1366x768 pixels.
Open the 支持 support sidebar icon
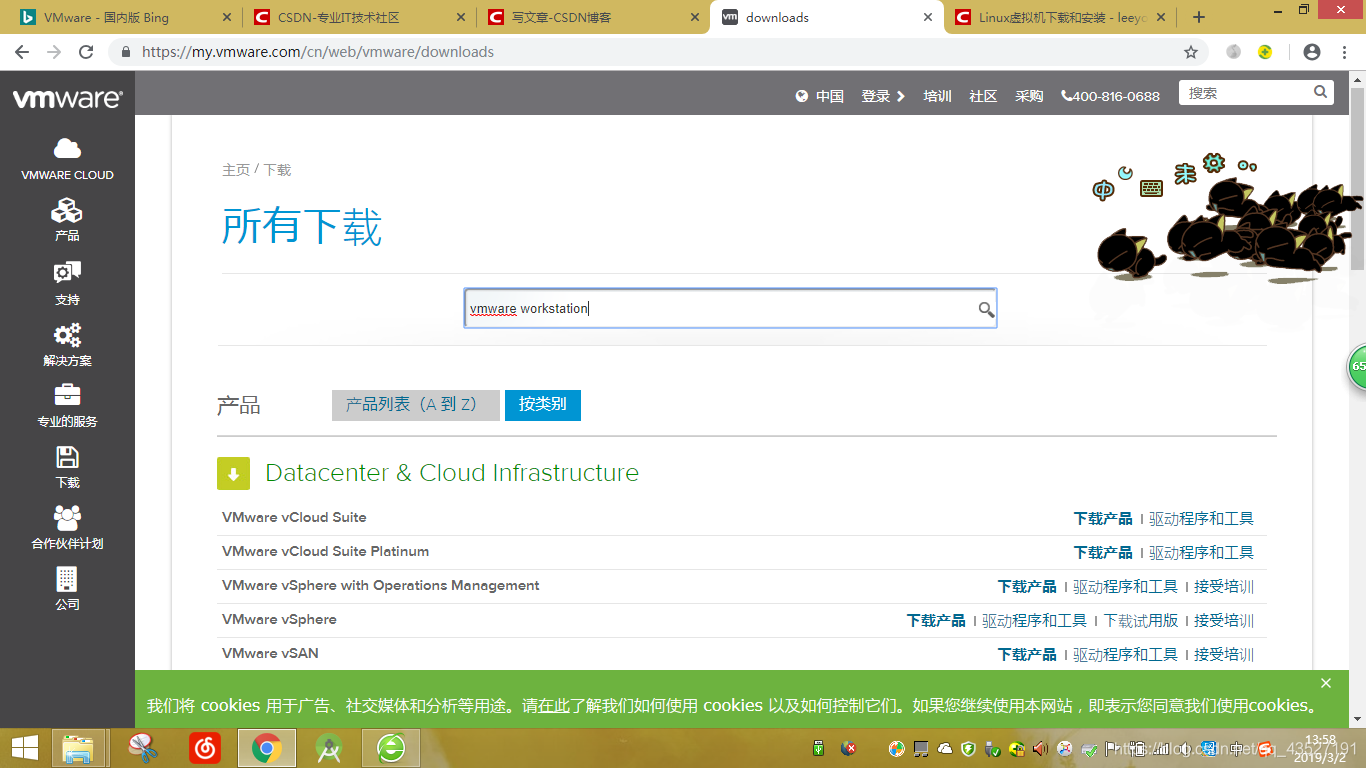[x=67, y=273]
